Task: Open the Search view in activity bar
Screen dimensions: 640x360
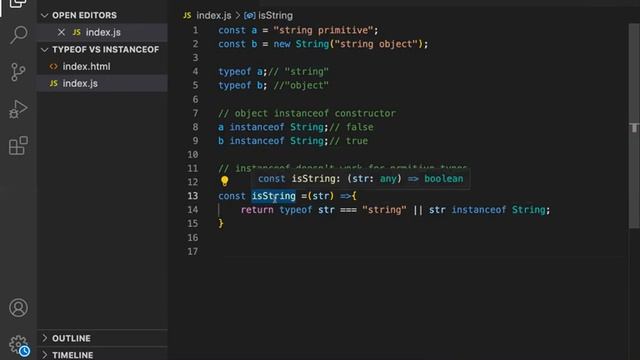Action: coord(19,35)
